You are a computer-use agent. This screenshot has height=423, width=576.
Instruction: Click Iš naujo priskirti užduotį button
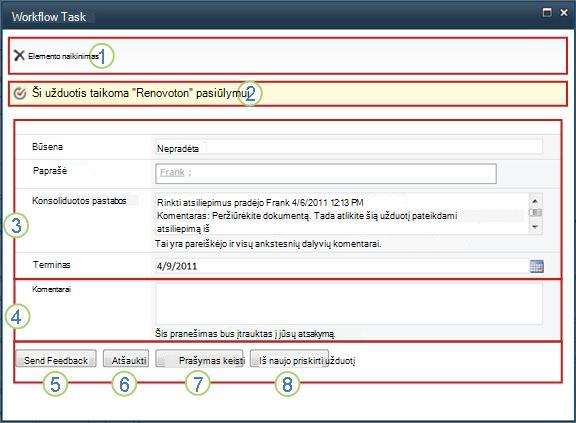(x=289, y=359)
